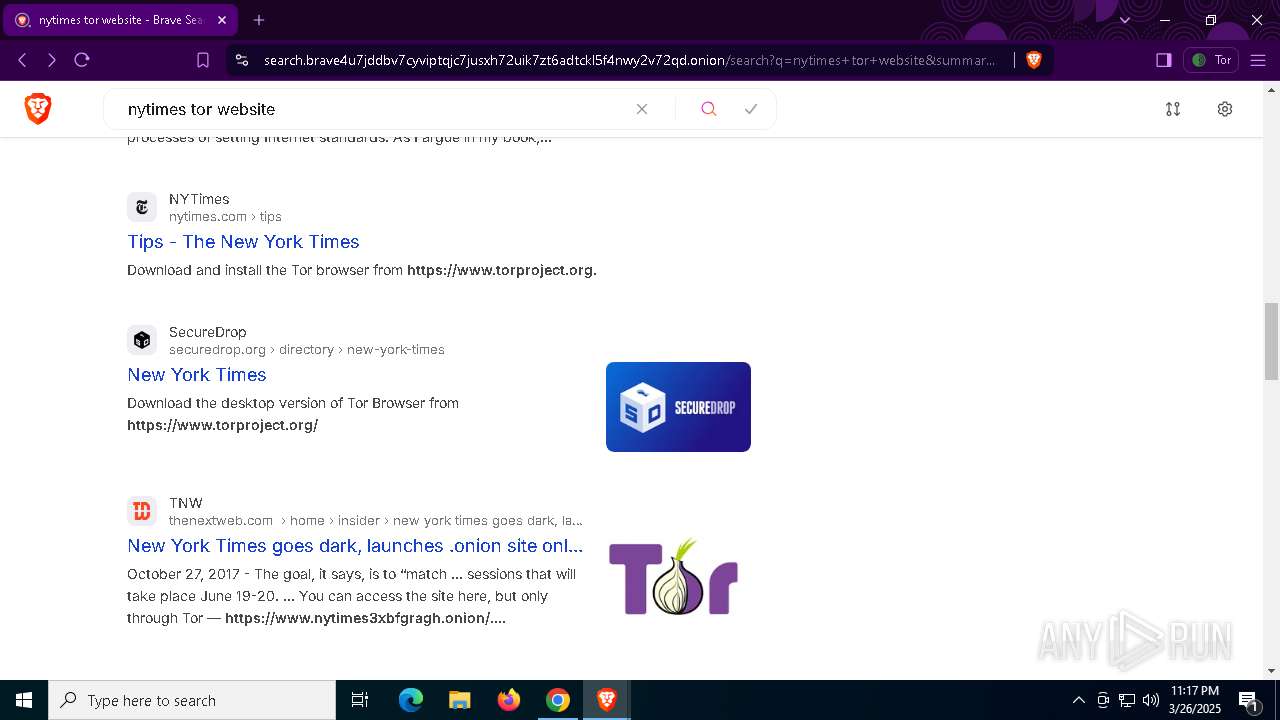View site information icon in address bar
This screenshot has height=720, width=1280.
click(x=241, y=60)
